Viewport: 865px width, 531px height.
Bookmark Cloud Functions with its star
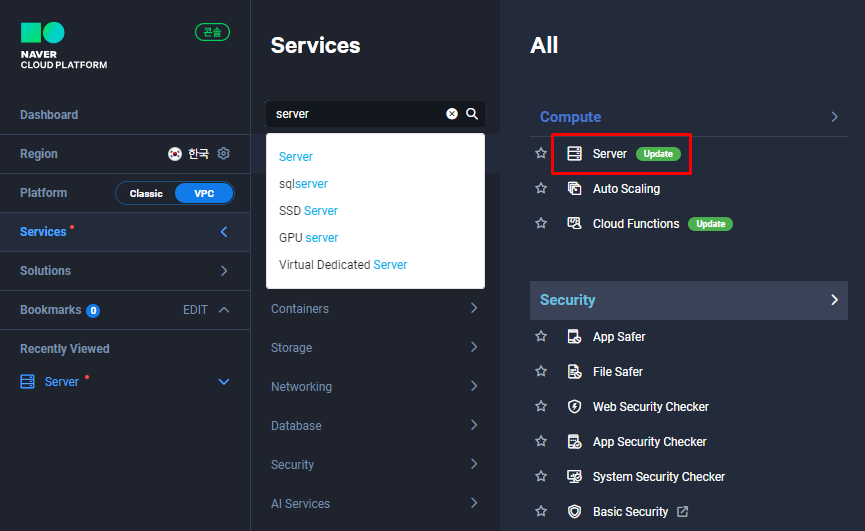click(541, 223)
